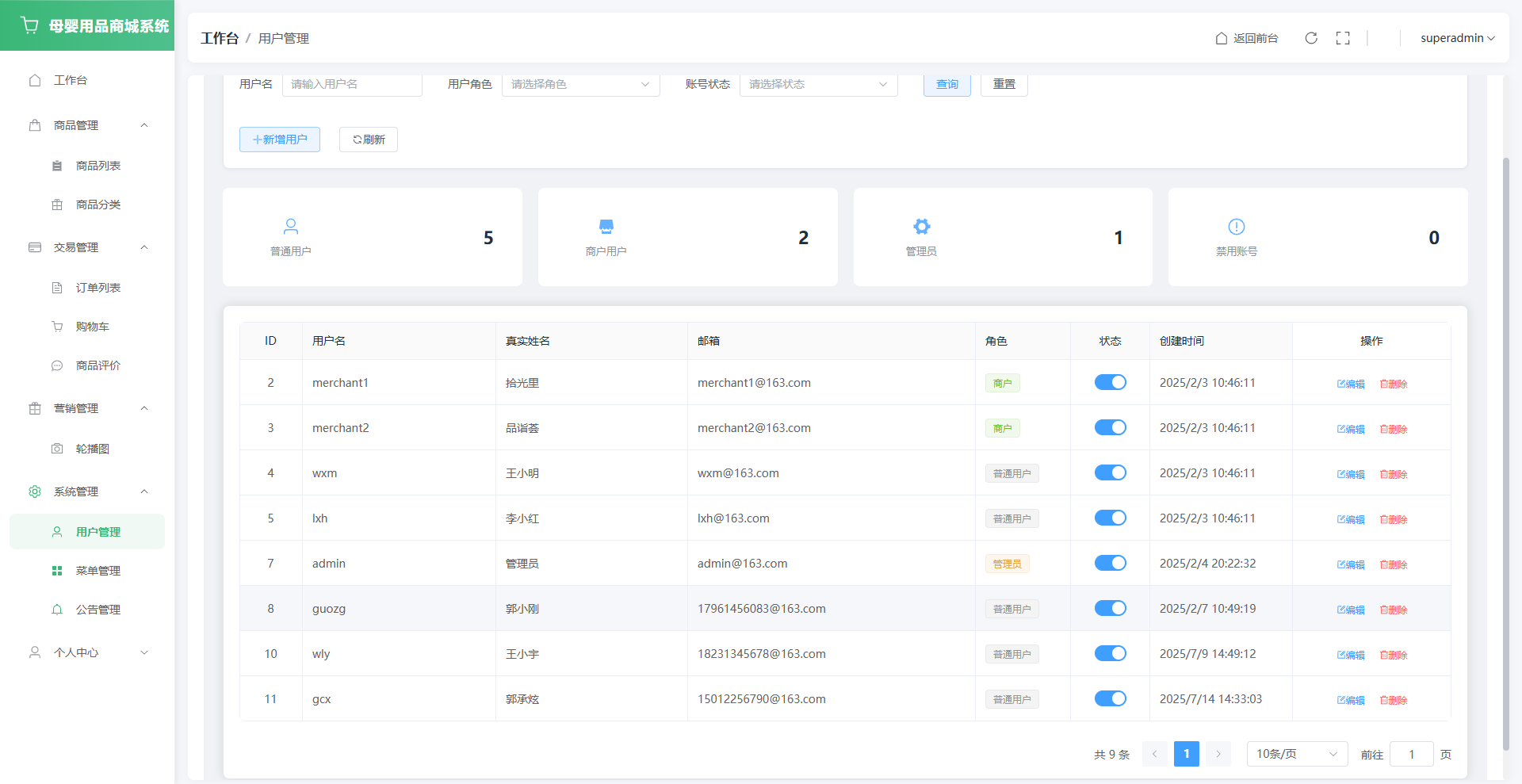Click the 普通用户 person icon card
Screen dimensions: 1522x784
pyautogui.click(x=291, y=227)
